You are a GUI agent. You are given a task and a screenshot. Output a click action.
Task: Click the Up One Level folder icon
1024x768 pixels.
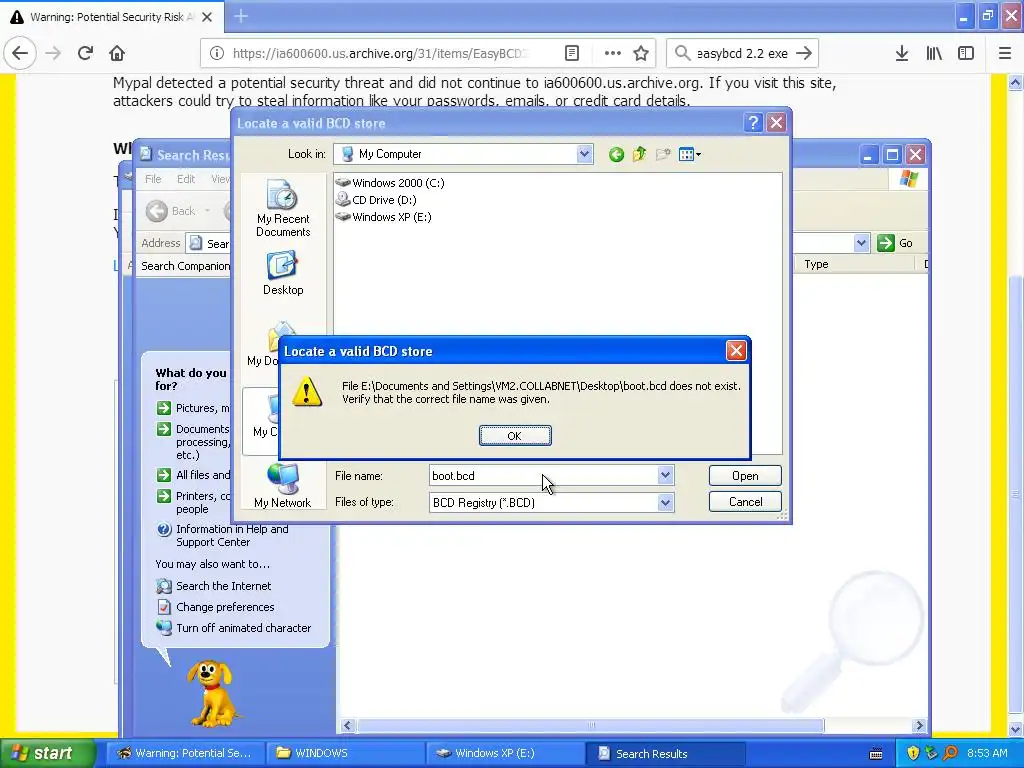point(639,154)
